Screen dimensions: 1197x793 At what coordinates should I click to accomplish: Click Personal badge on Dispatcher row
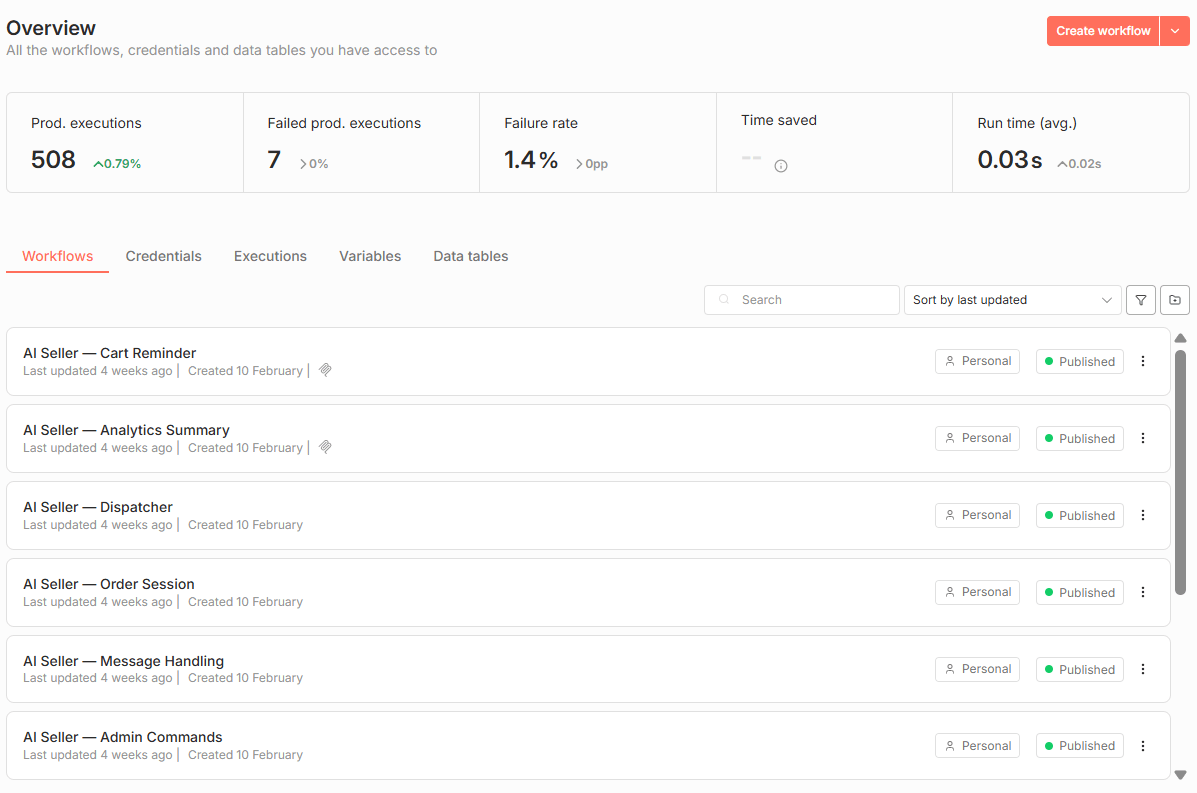pos(977,515)
